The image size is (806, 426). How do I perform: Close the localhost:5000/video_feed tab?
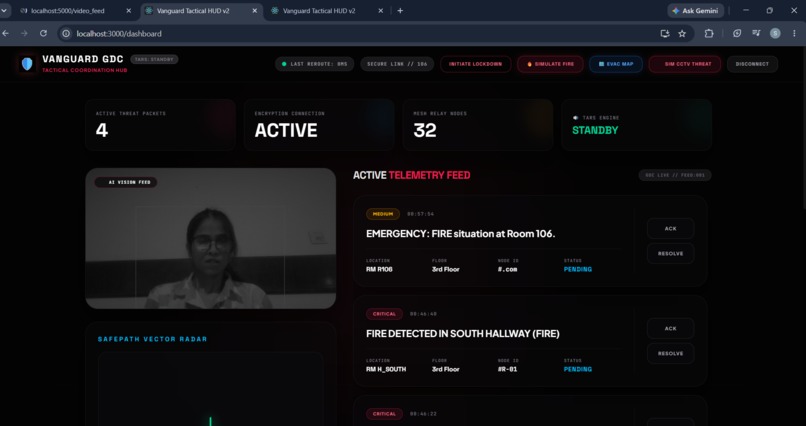[129, 11]
